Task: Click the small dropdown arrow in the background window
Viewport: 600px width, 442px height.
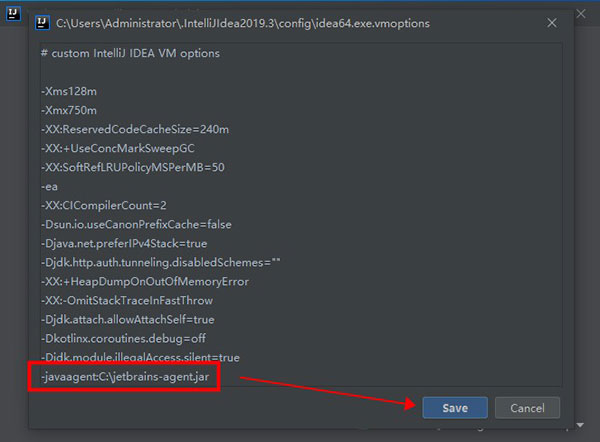Action: 580,425
